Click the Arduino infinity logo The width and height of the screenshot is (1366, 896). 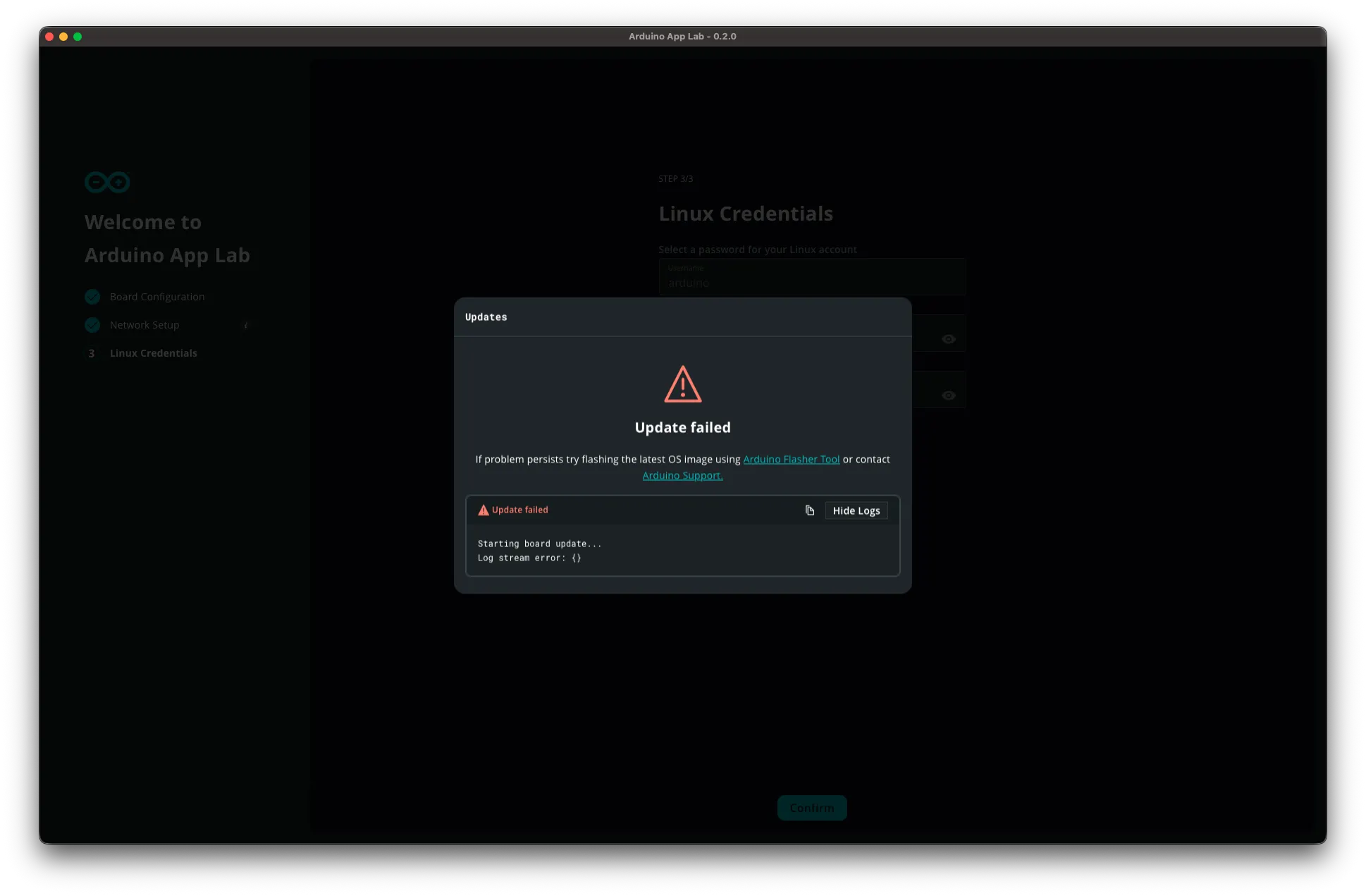tap(107, 183)
